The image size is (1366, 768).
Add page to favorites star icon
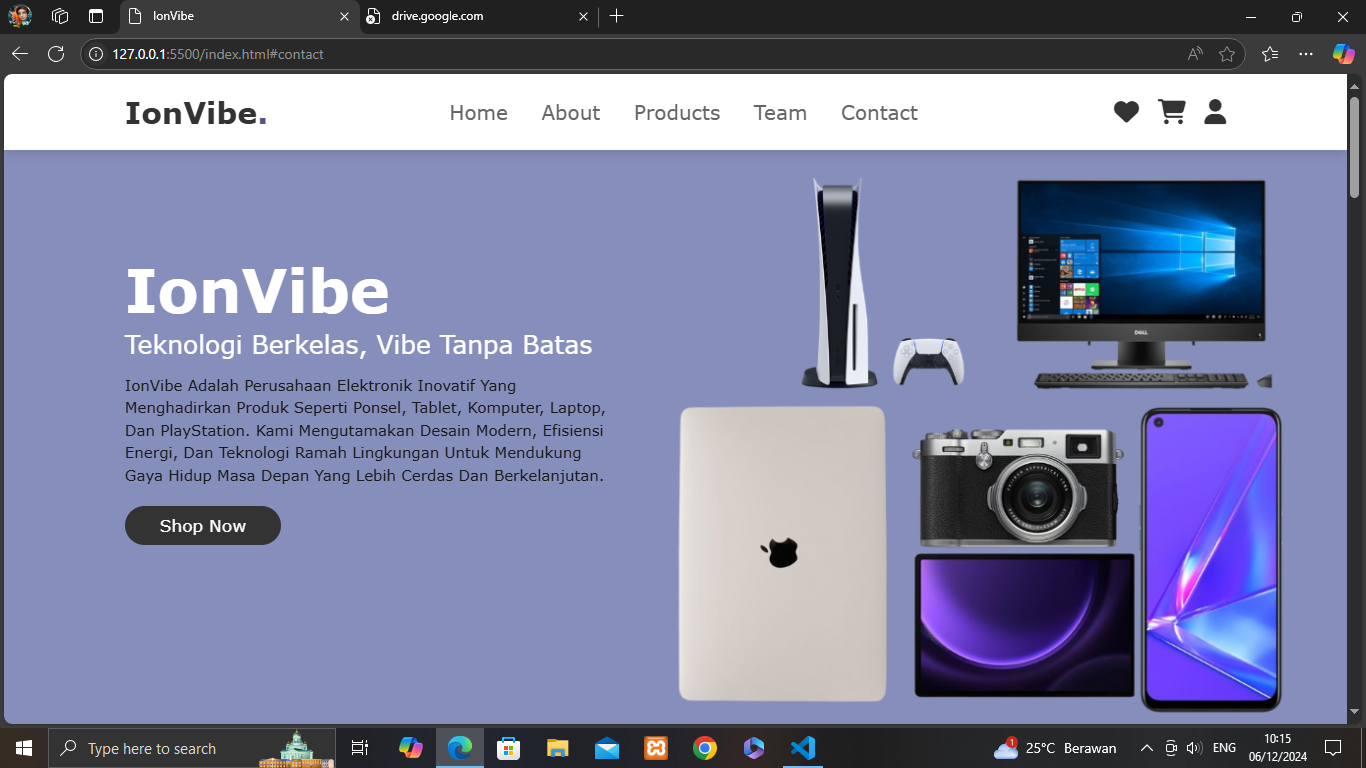1227,54
